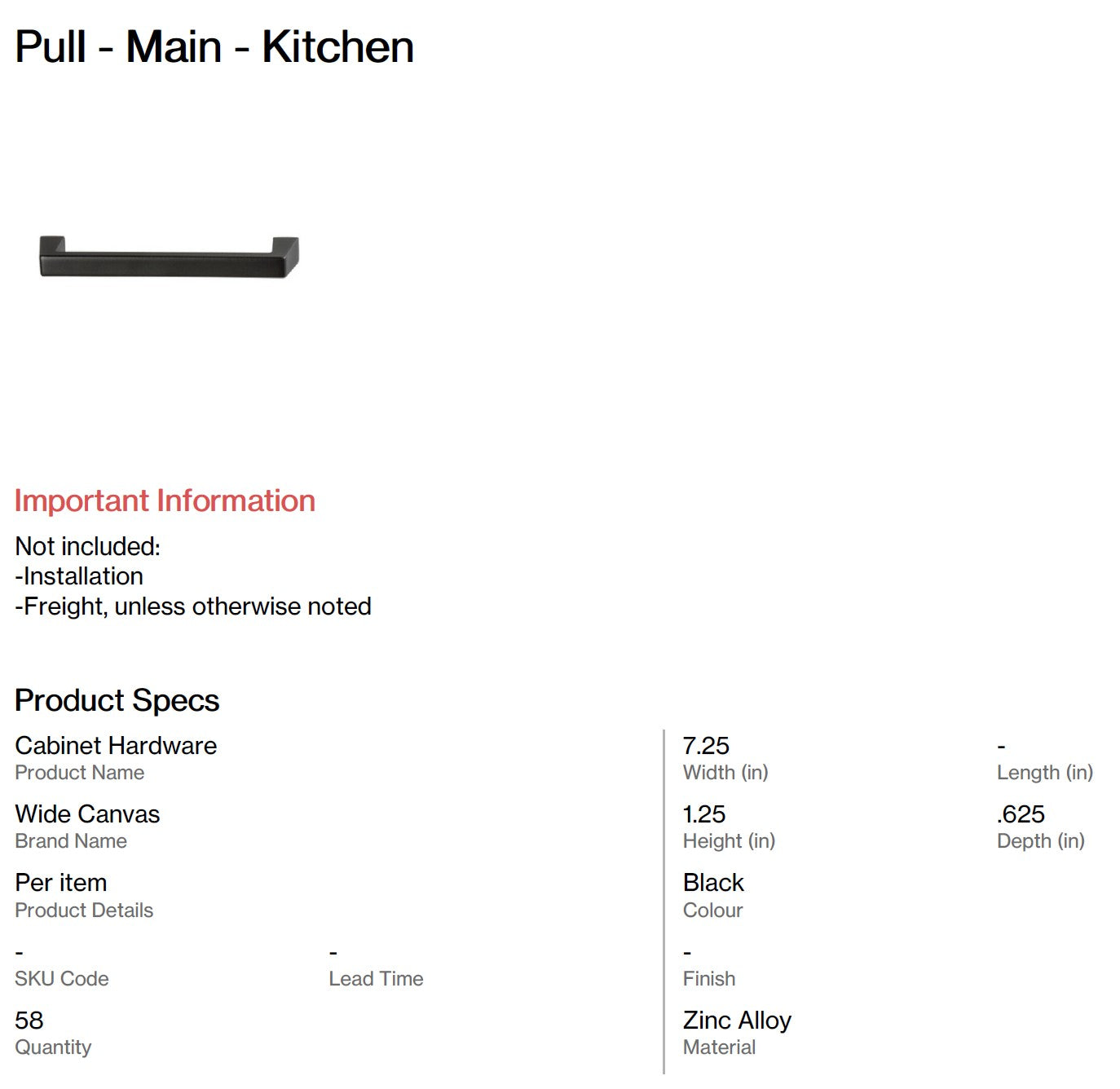Click the Finish label
Viewport: 1120px width, 1089px height.
pos(709,978)
